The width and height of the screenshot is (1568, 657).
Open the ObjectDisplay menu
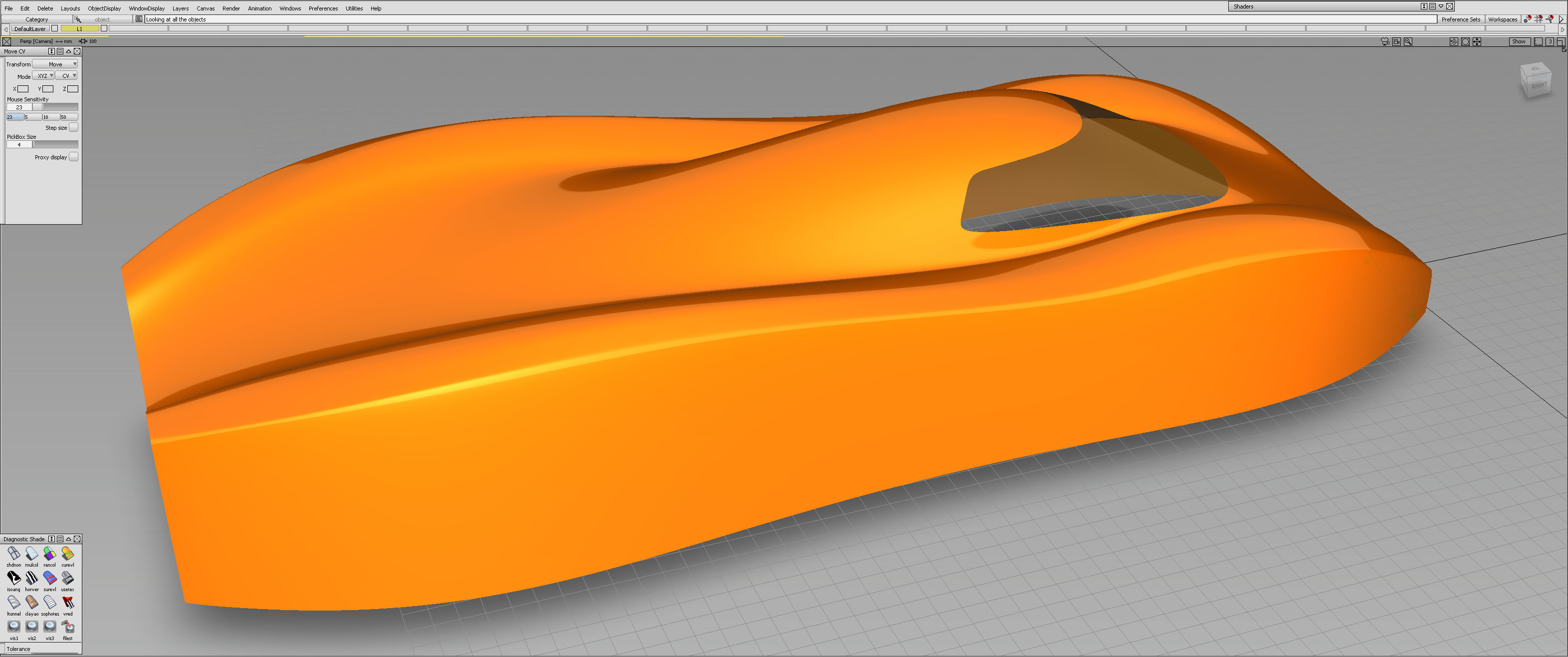click(104, 8)
